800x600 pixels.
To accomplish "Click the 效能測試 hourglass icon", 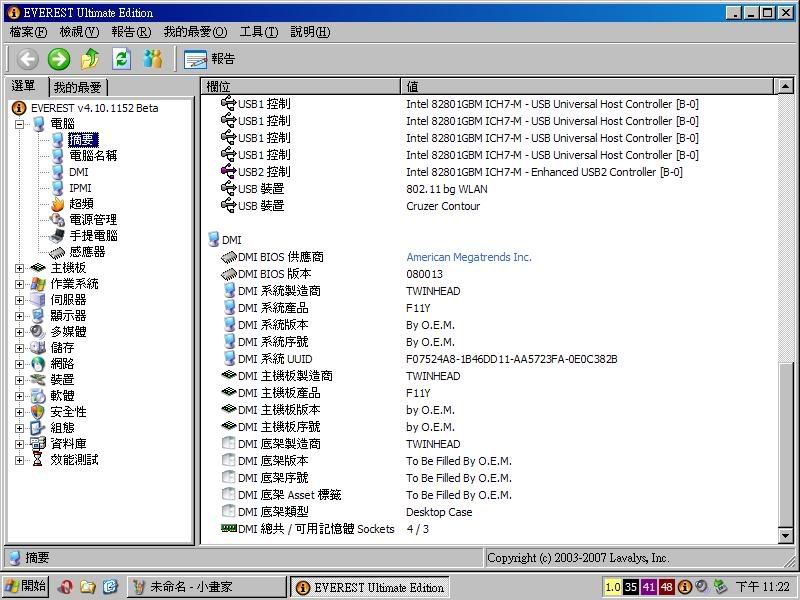I will 38,460.
